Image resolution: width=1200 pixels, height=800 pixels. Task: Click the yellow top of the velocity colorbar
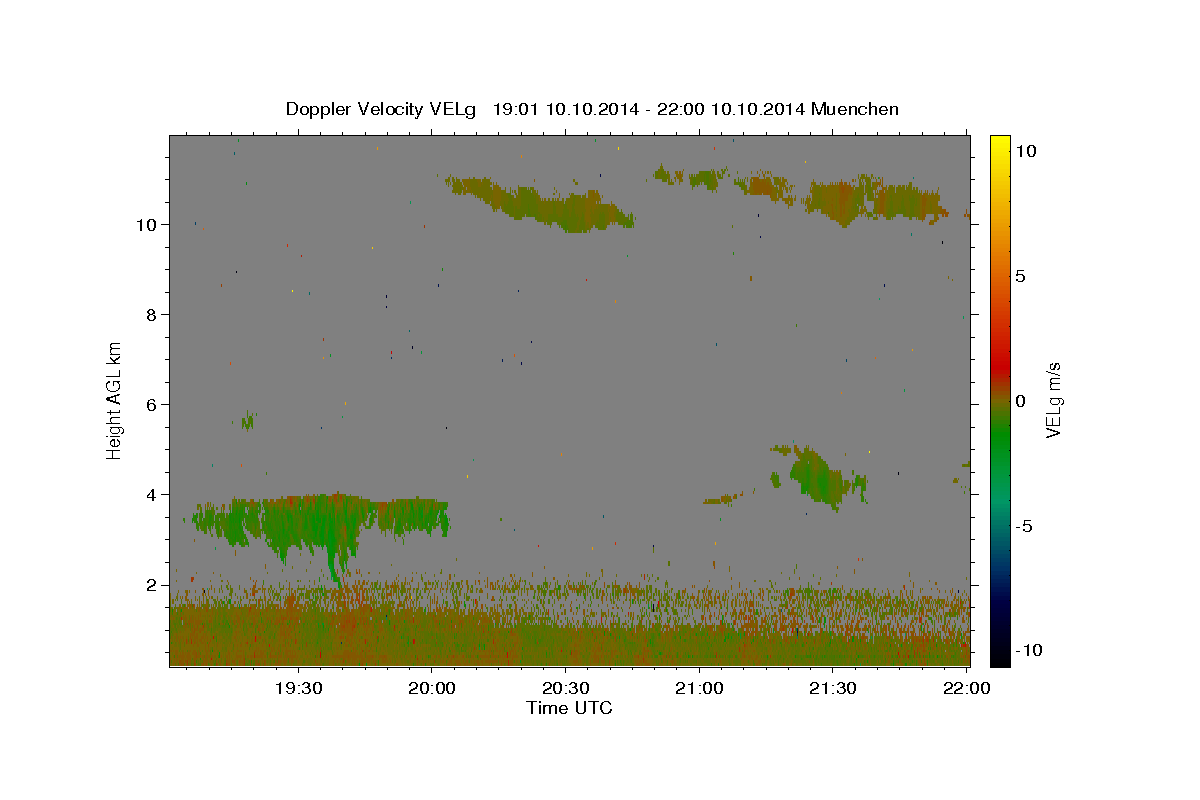(x=1000, y=145)
